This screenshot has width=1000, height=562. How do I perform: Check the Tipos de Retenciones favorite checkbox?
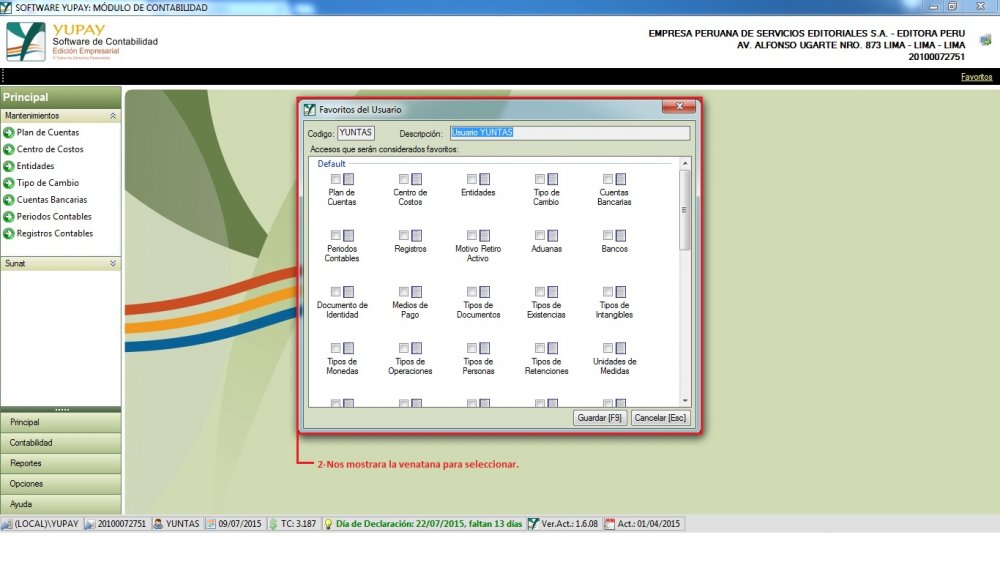coord(540,348)
